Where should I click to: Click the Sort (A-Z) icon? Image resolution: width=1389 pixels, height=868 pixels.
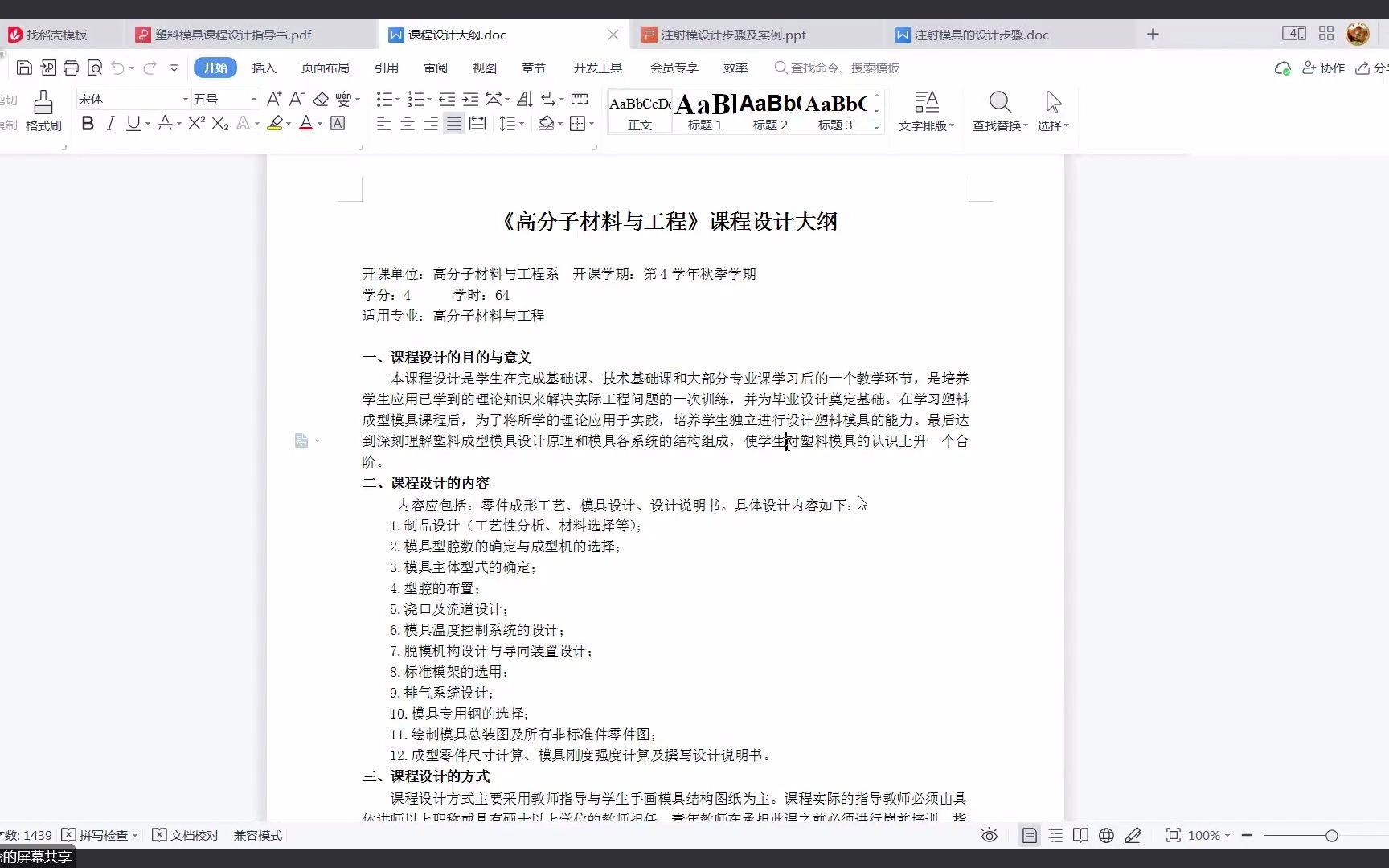[525, 99]
